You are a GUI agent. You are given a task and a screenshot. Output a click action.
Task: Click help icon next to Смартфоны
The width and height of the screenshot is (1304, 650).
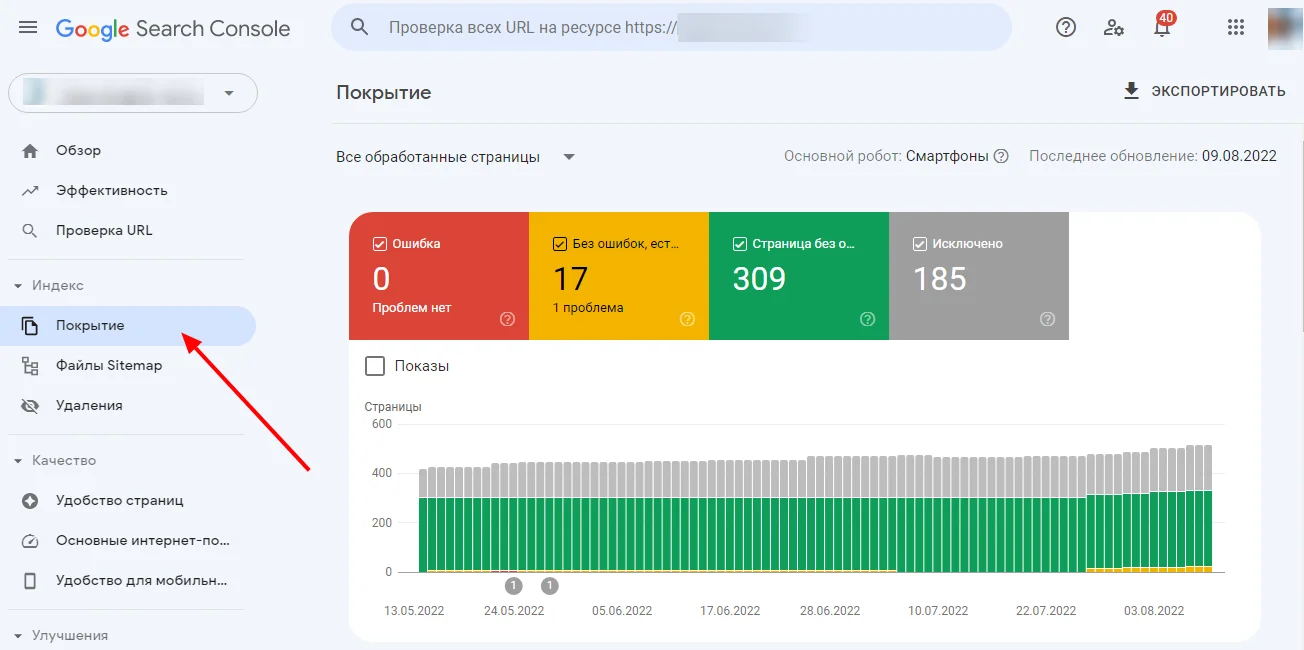pos(1001,156)
